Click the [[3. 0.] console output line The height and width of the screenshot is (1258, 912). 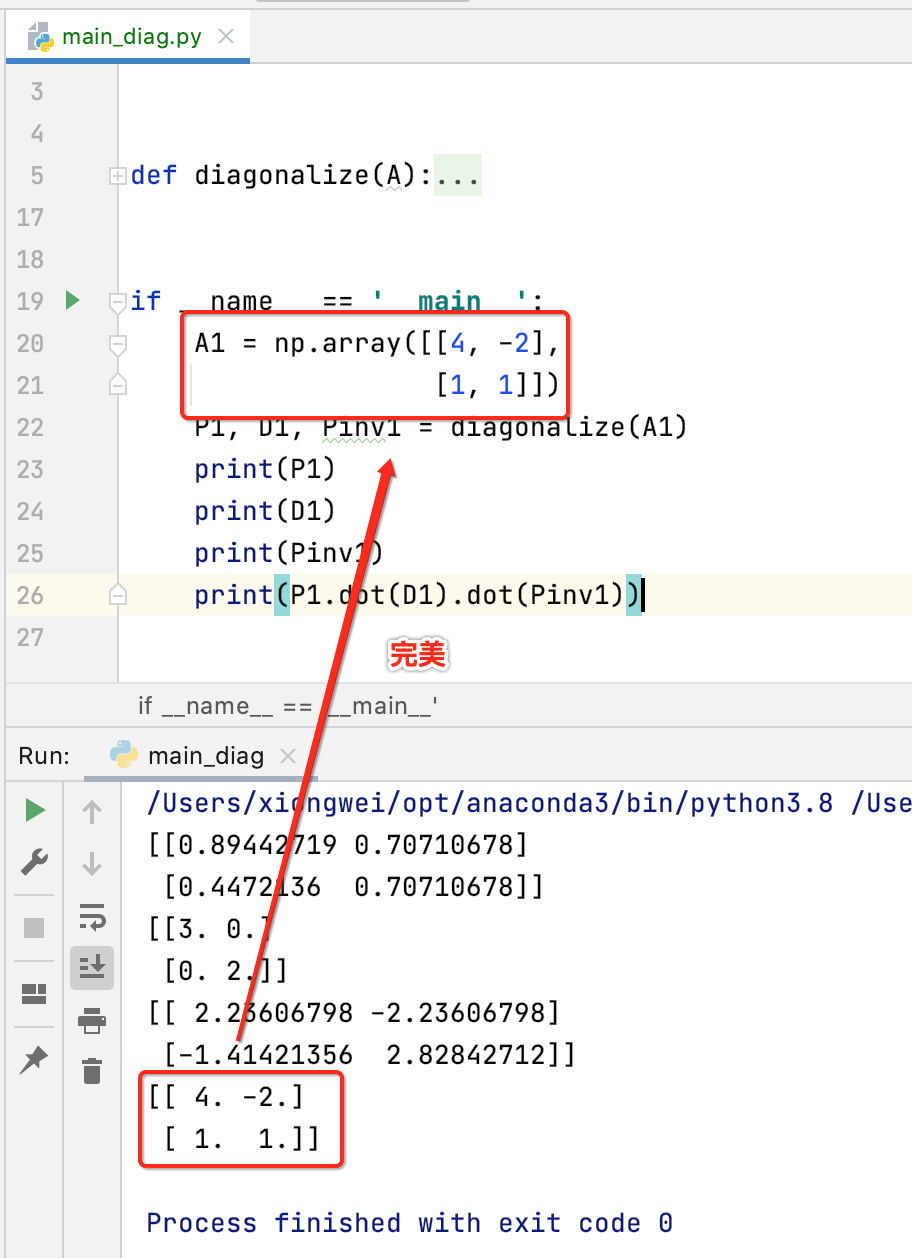[x=209, y=929]
